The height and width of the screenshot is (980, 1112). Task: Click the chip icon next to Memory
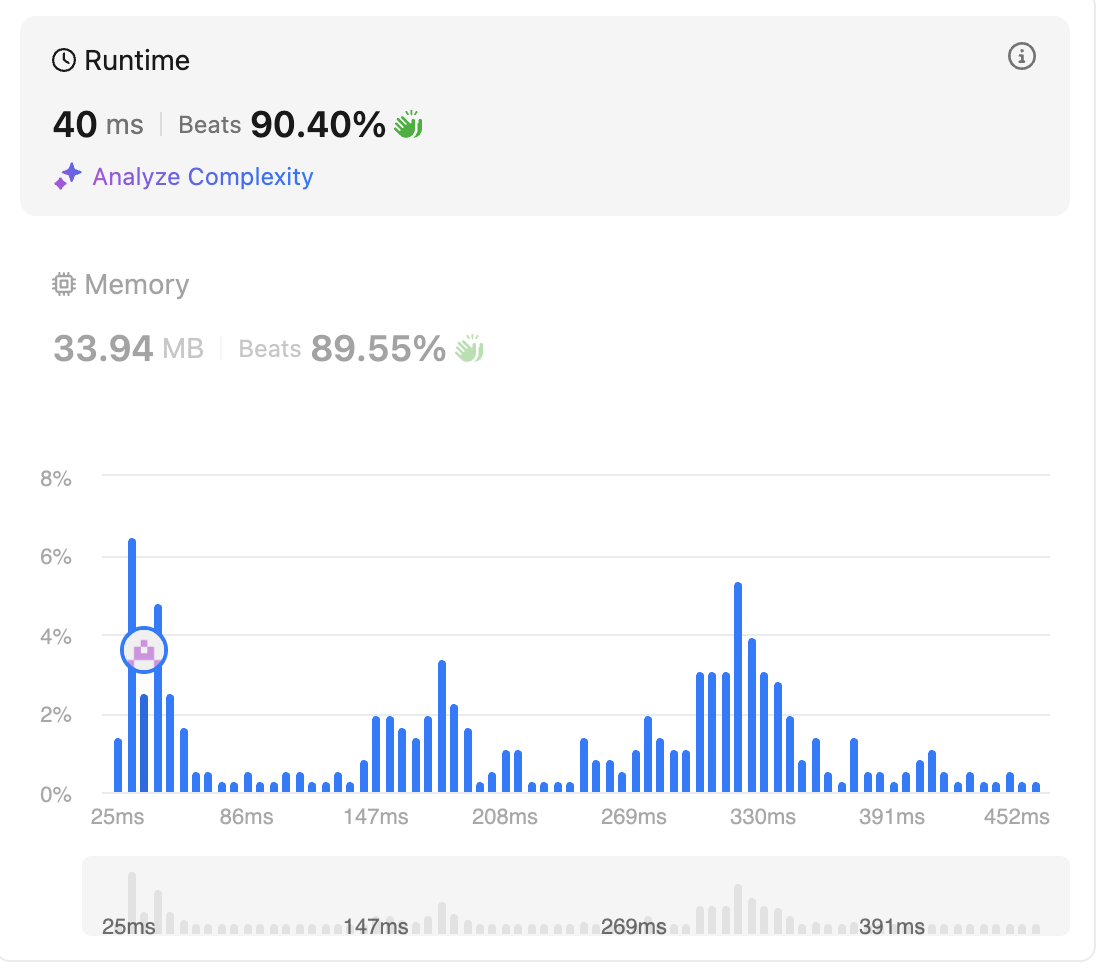(x=64, y=284)
